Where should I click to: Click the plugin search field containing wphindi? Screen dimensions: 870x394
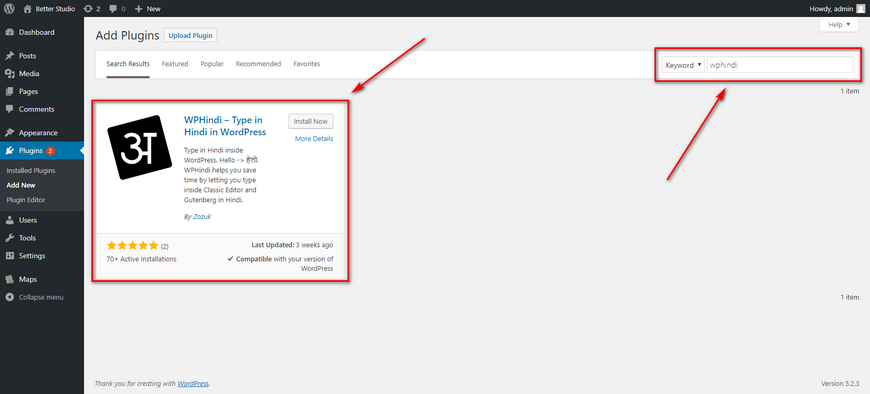tap(780, 65)
